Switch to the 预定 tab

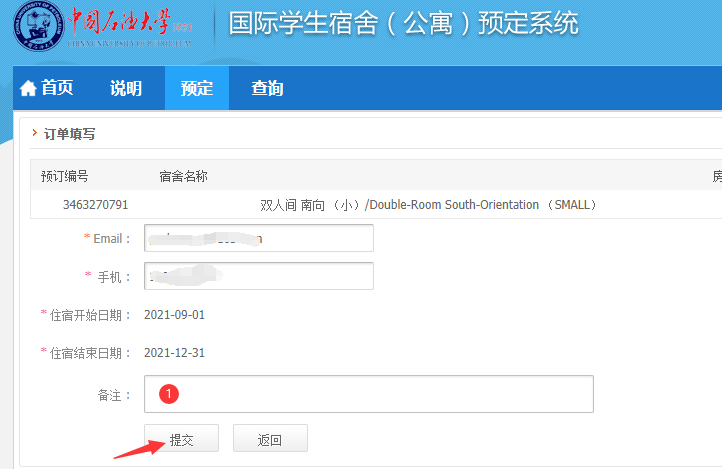pos(197,88)
